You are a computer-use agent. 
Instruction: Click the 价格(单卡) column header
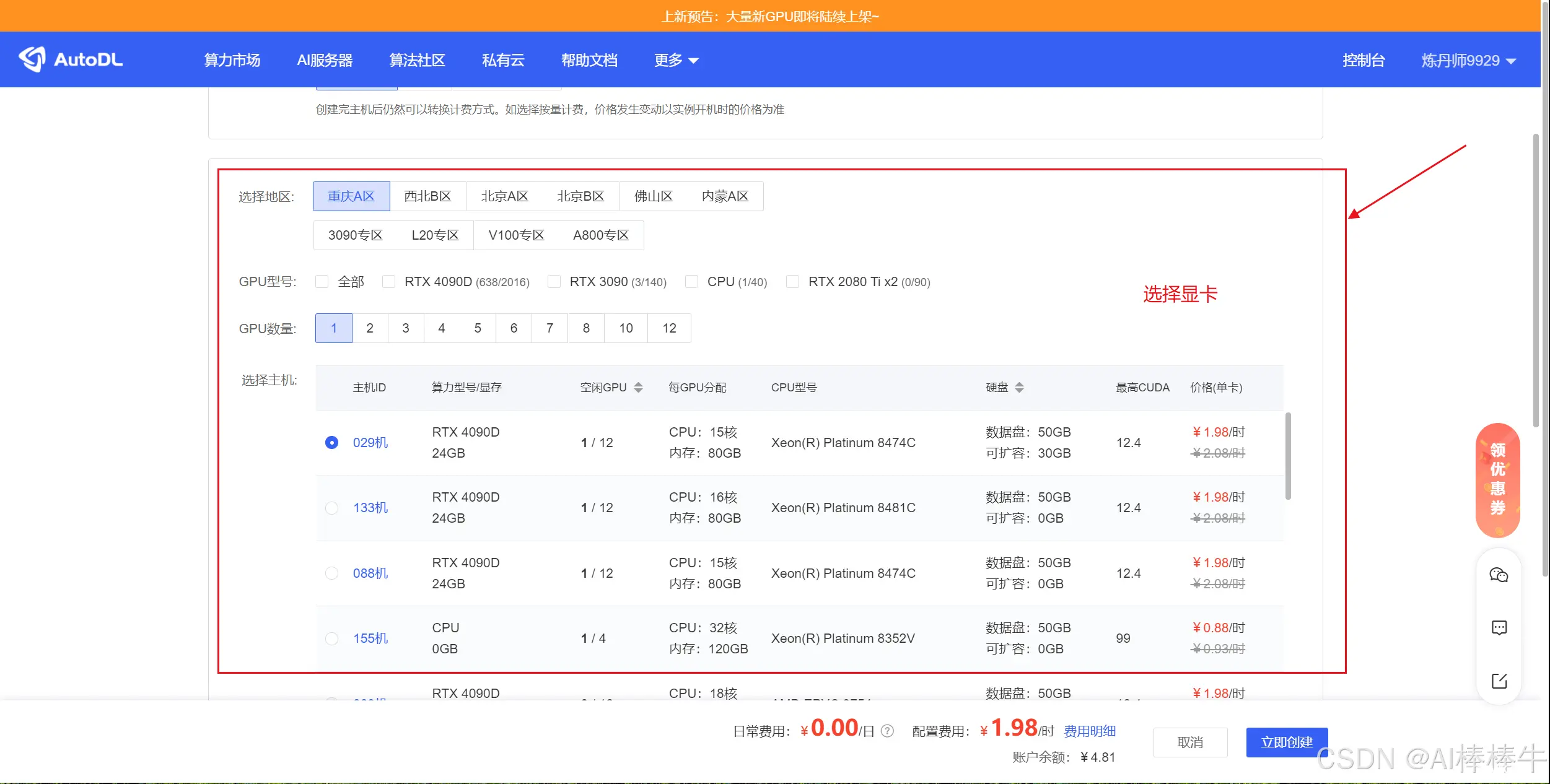1216,388
